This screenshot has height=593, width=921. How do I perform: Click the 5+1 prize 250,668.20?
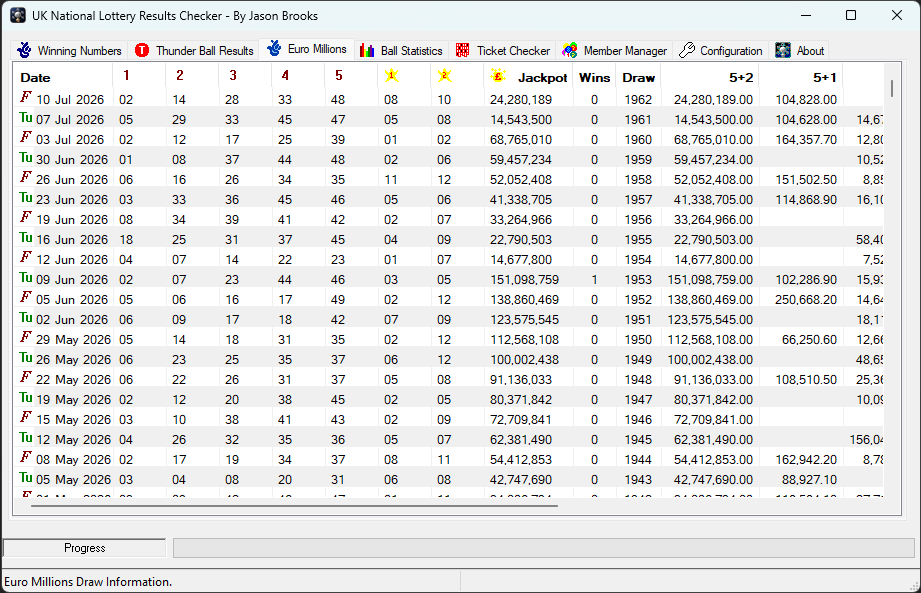806,299
